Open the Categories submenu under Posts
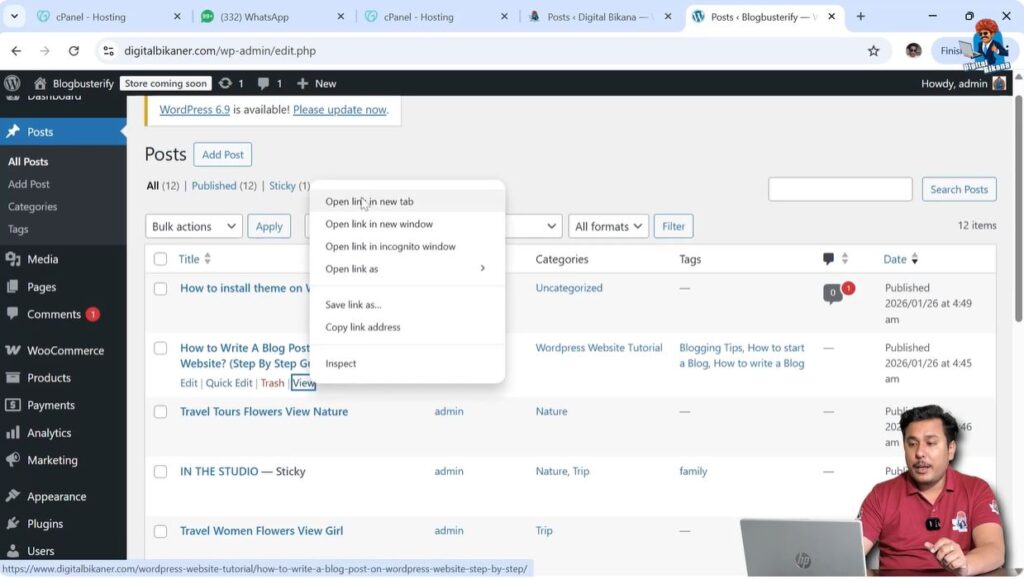This screenshot has width=1024, height=579. [33, 206]
